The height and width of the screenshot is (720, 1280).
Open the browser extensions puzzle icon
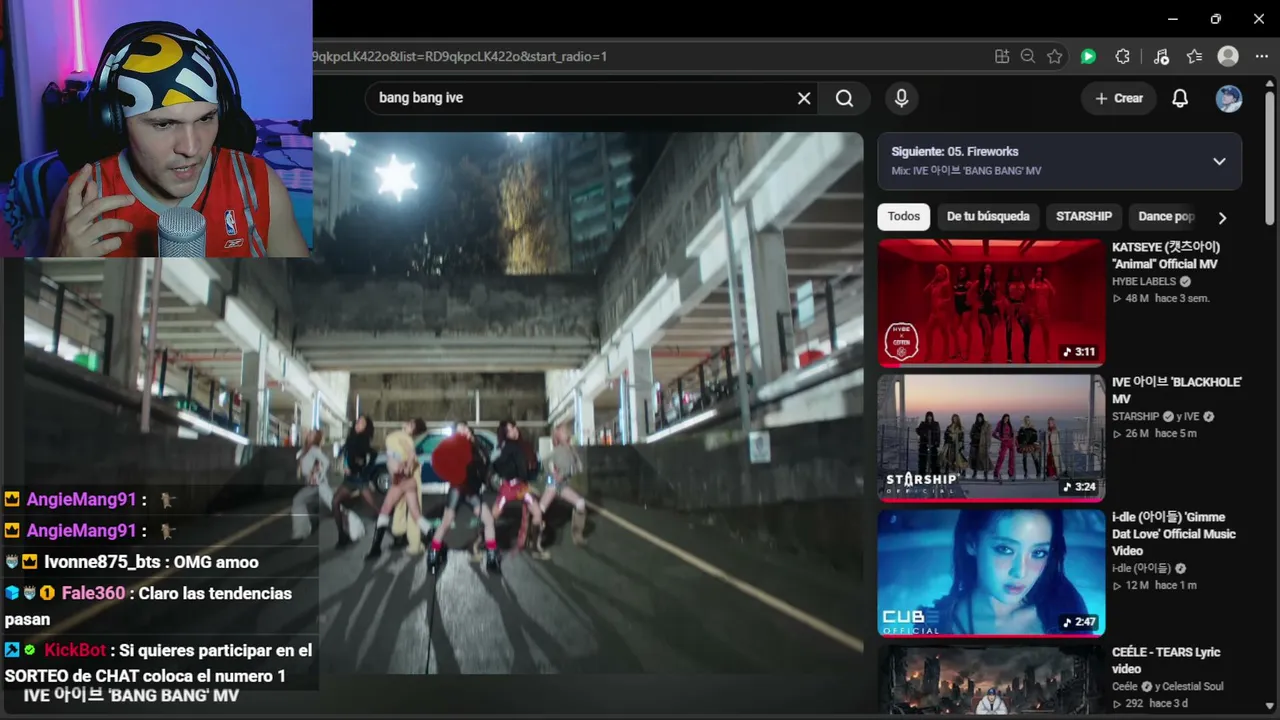pos(1122,57)
